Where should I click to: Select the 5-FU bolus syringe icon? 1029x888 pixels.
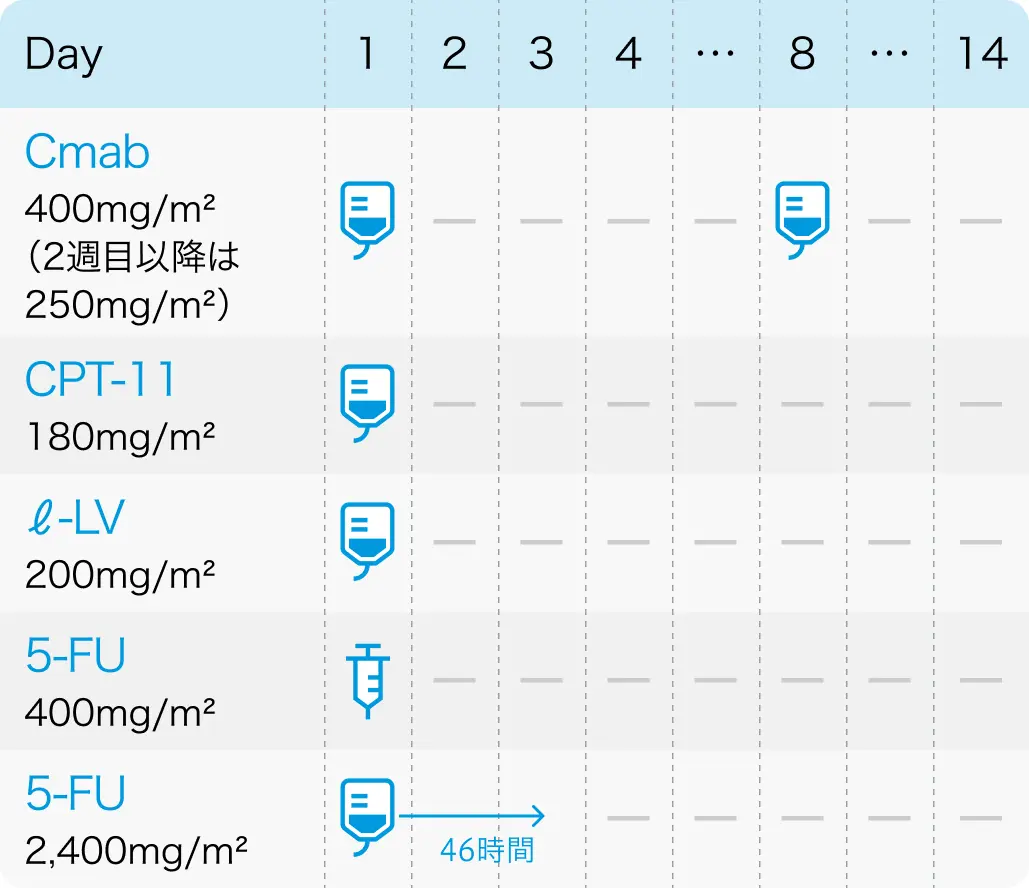point(368,681)
